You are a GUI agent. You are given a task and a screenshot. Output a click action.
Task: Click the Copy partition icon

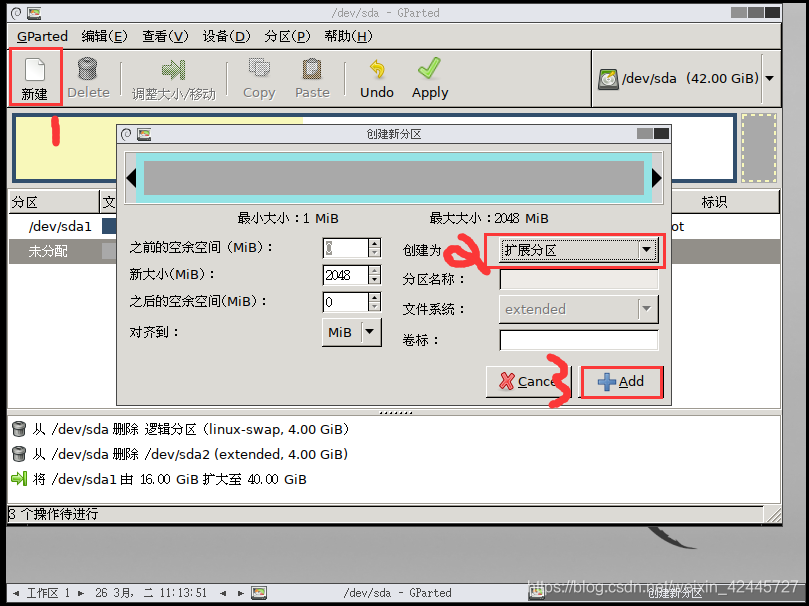[x=259, y=77]
